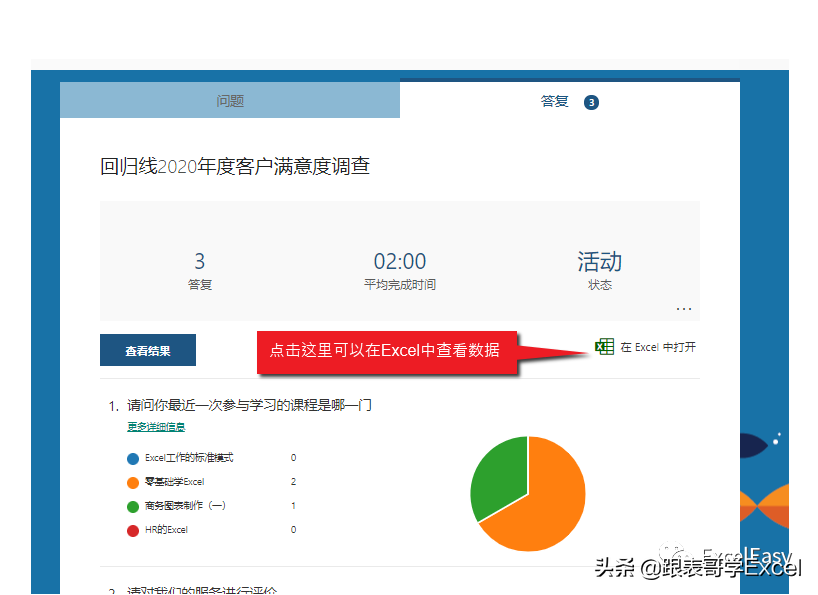Click the red legend dot for HR的Excel
818x595 pixels.
pyautogui.click(x=133, y=530)
